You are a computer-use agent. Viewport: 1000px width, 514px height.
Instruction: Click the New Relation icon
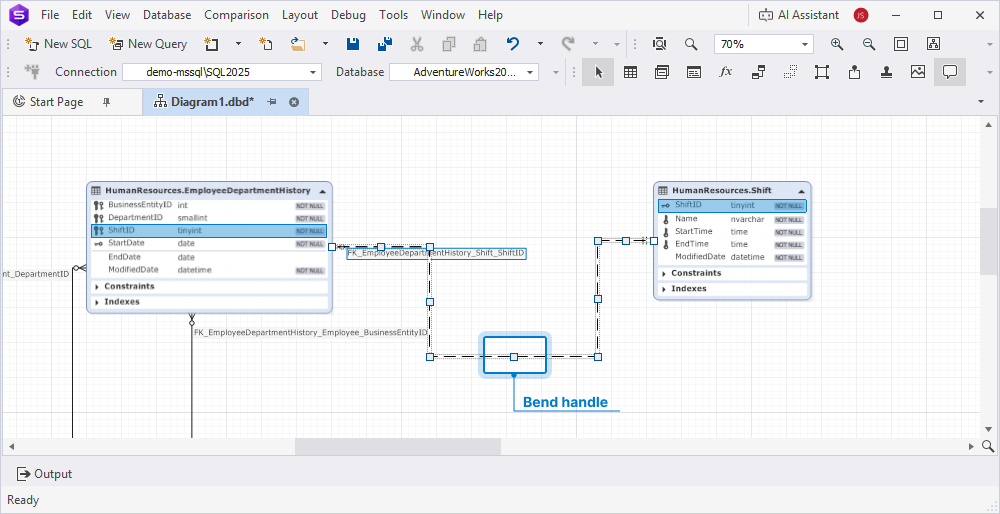(x=758, y=72)
